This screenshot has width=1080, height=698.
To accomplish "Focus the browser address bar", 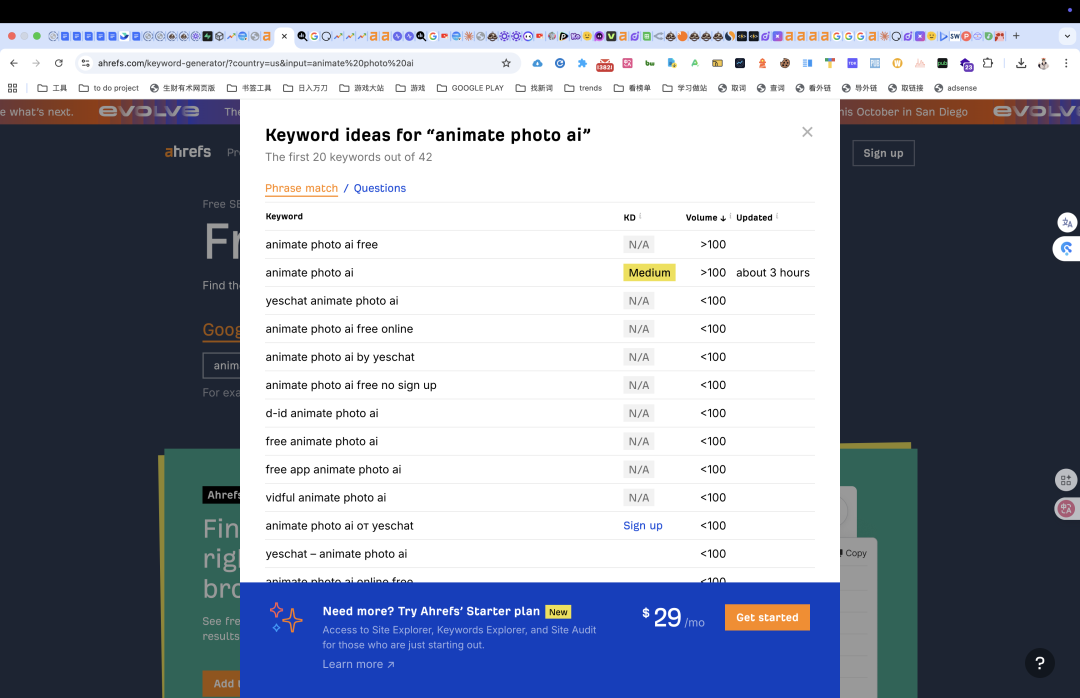I will (296, 63).
